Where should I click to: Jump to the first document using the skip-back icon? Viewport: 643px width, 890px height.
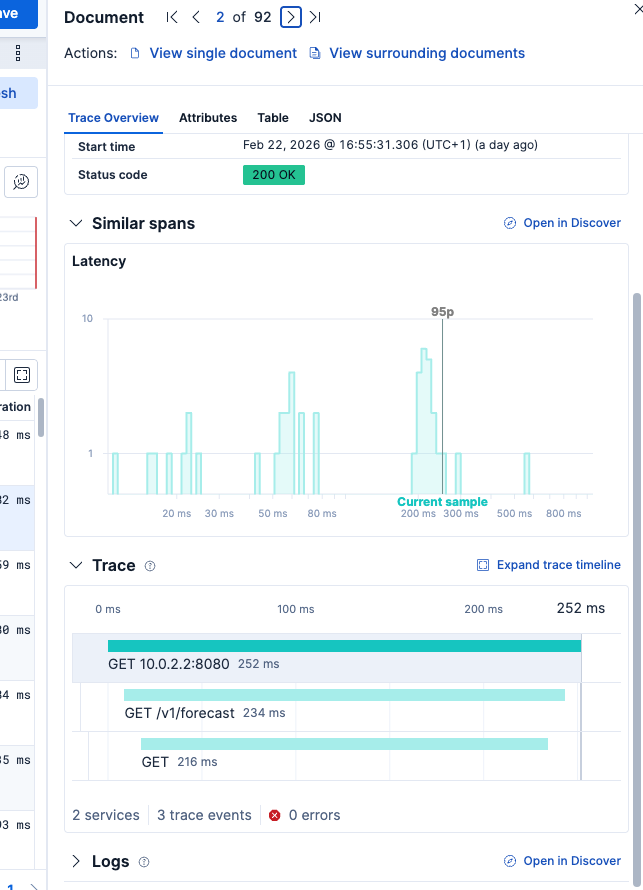[x=171, y=17]
